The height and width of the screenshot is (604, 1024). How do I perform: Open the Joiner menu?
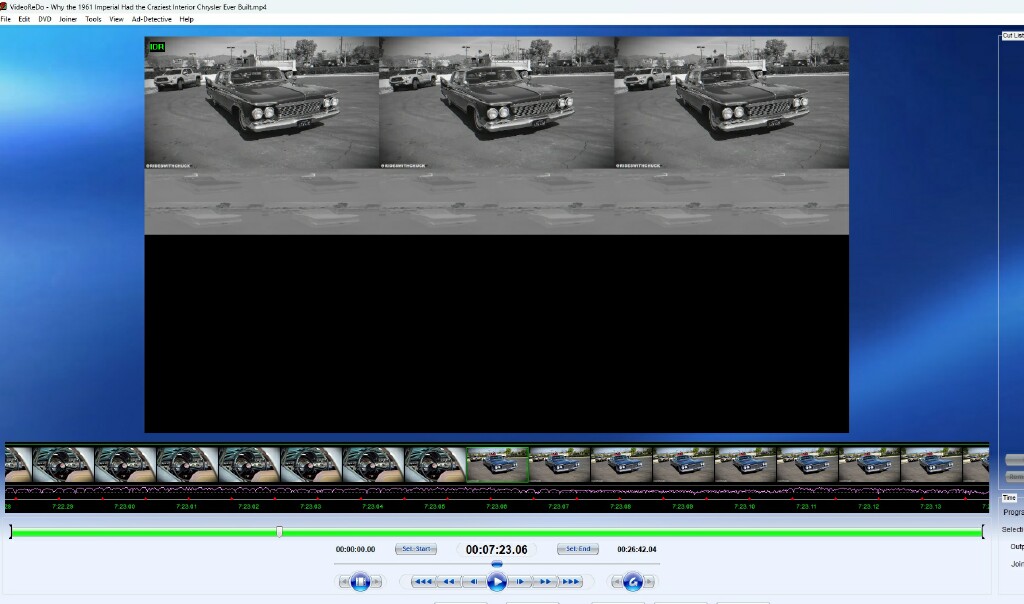click(68, 19)
